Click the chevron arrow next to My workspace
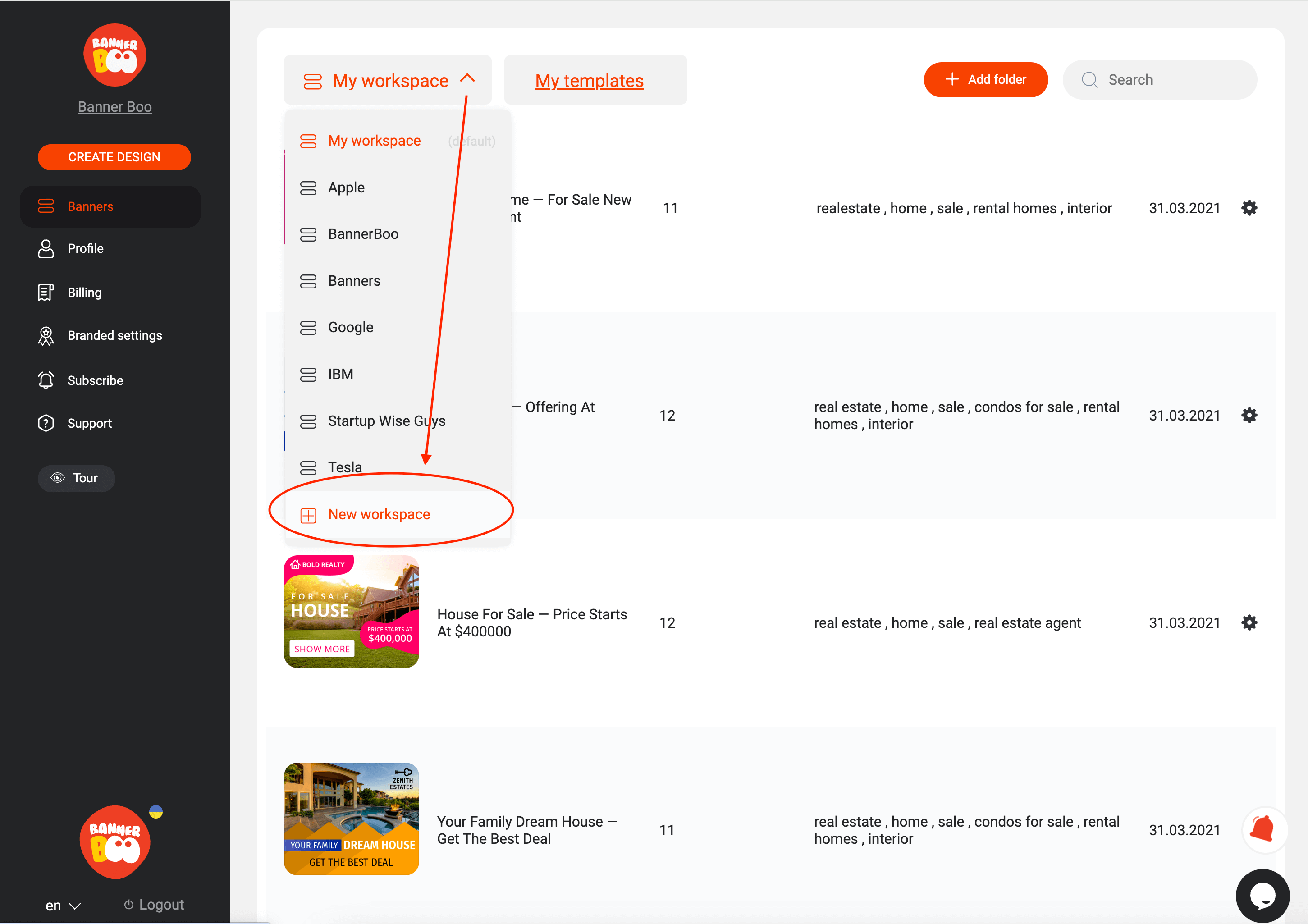The image size is (1308, 924). tap(467, 78)
